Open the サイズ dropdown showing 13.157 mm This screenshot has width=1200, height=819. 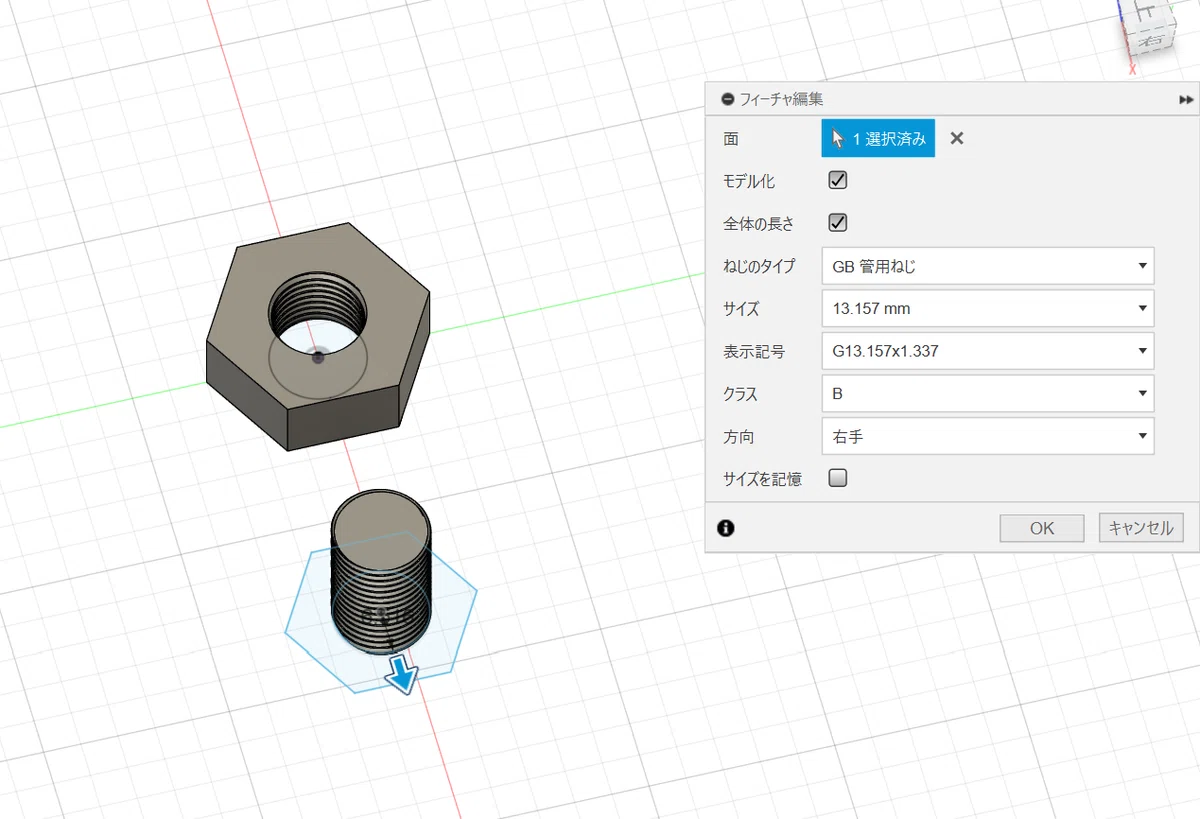(x=988, y=308)
